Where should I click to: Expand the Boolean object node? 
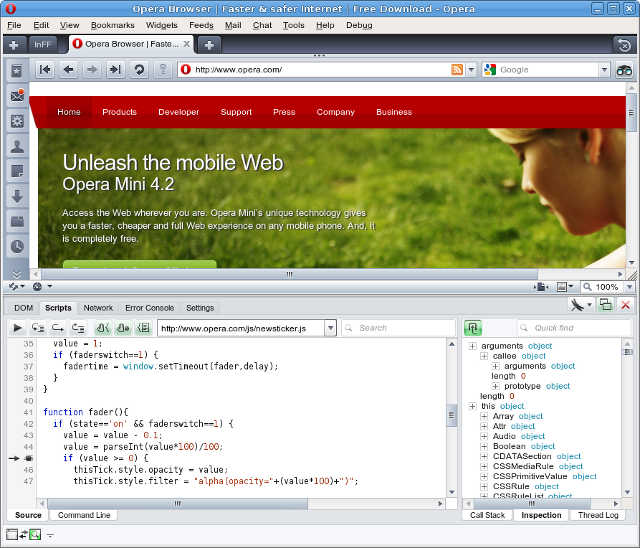tap(484, 446)
